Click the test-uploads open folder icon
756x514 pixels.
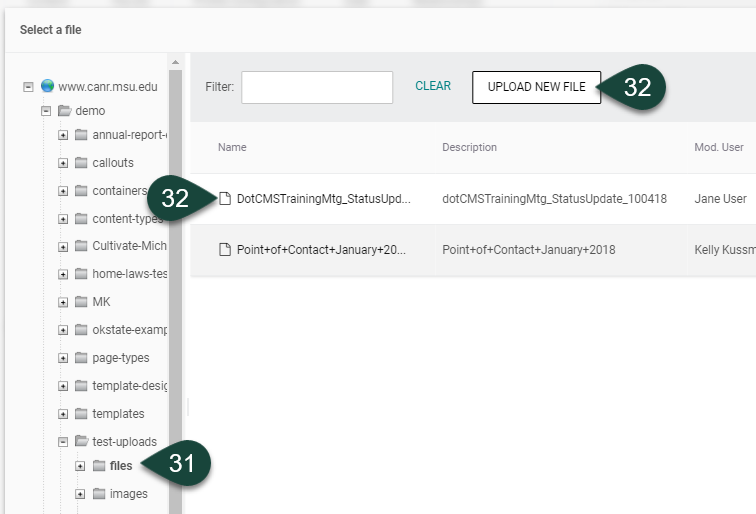81,442
